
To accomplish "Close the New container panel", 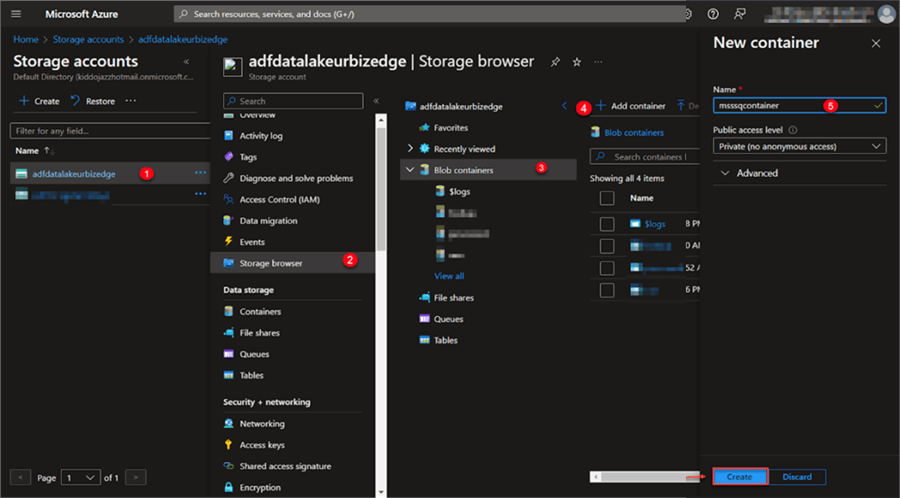I will coord(876,44).
